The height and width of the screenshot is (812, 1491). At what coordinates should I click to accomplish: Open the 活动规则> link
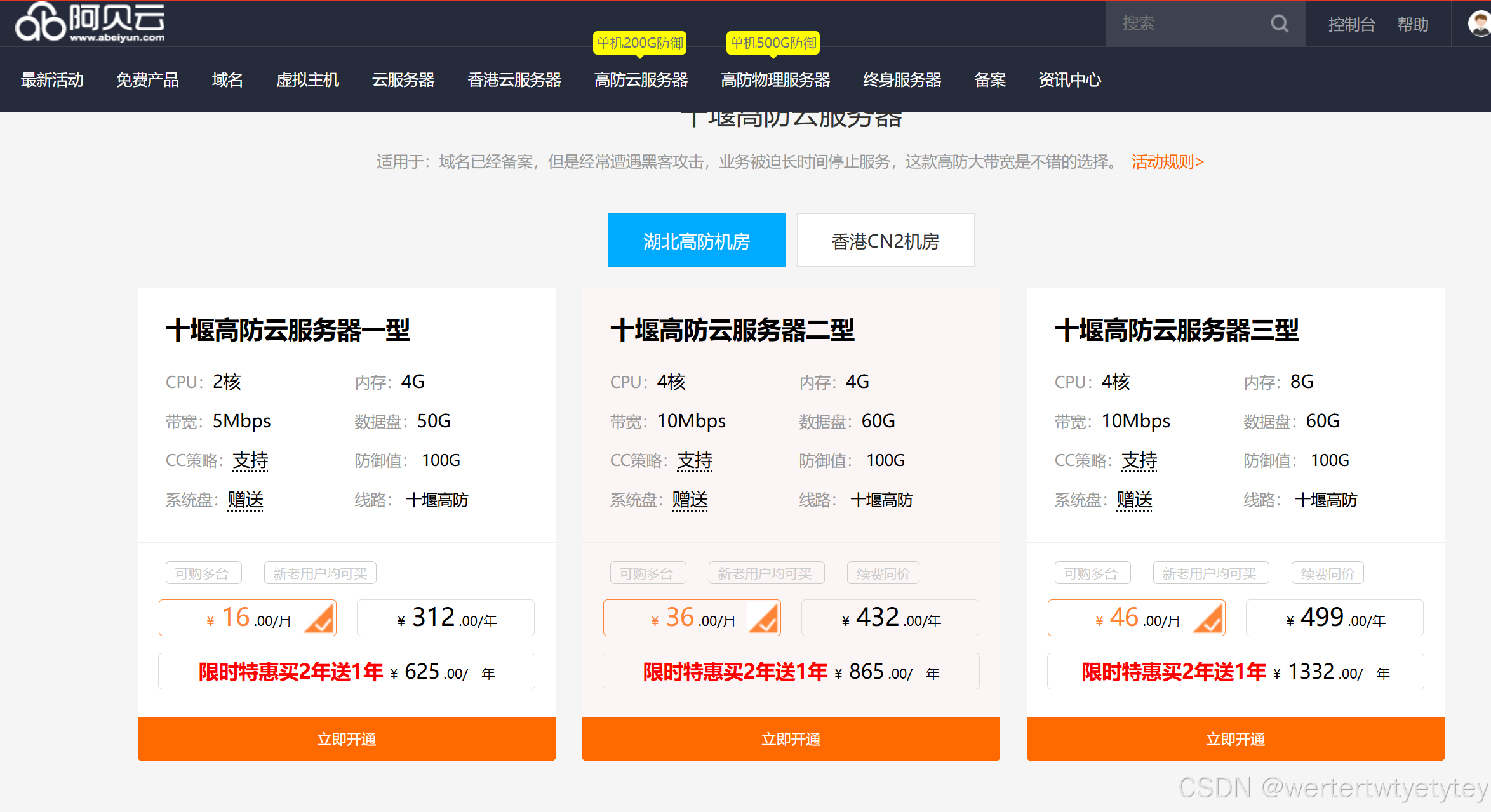(1167, 162)
